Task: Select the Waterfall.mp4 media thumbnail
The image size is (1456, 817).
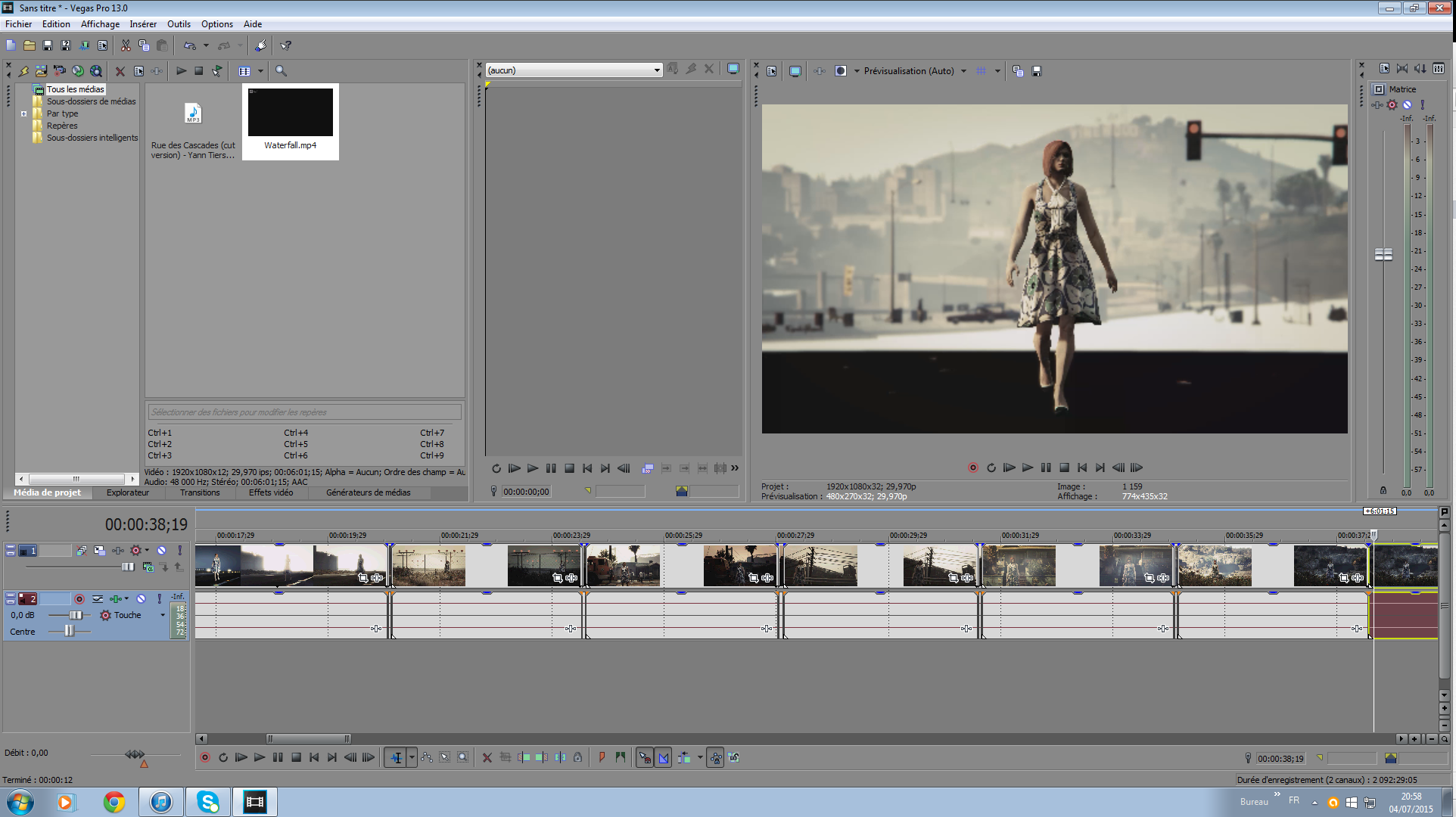Action: 291,113
